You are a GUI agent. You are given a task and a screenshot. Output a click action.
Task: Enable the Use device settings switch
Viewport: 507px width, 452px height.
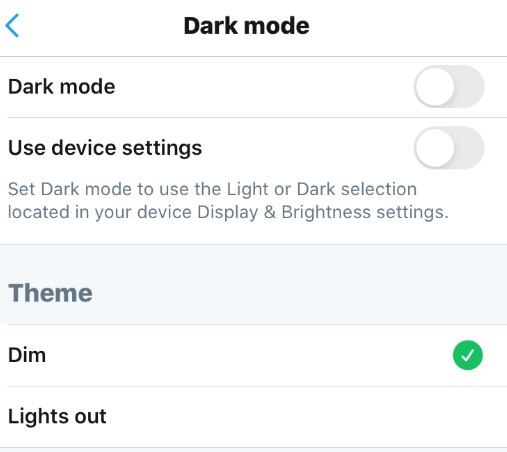click(449, 147)
